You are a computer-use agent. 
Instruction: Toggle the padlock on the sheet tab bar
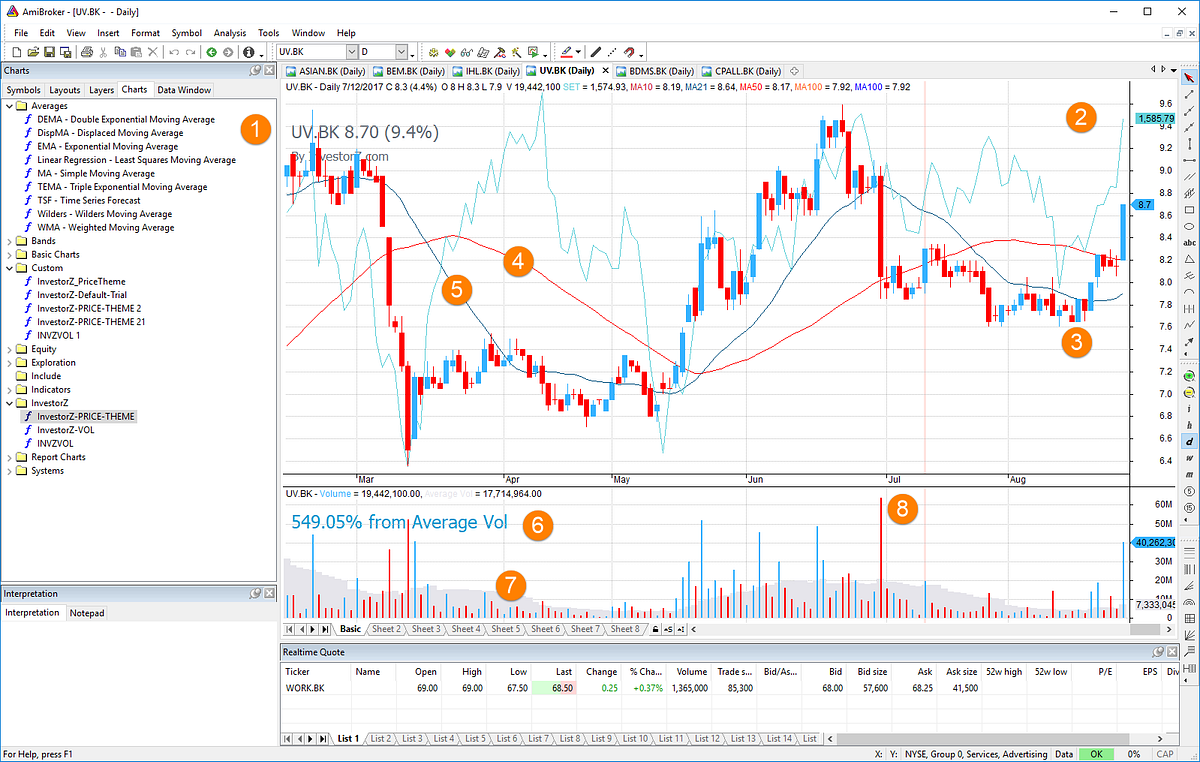(656, 629)
